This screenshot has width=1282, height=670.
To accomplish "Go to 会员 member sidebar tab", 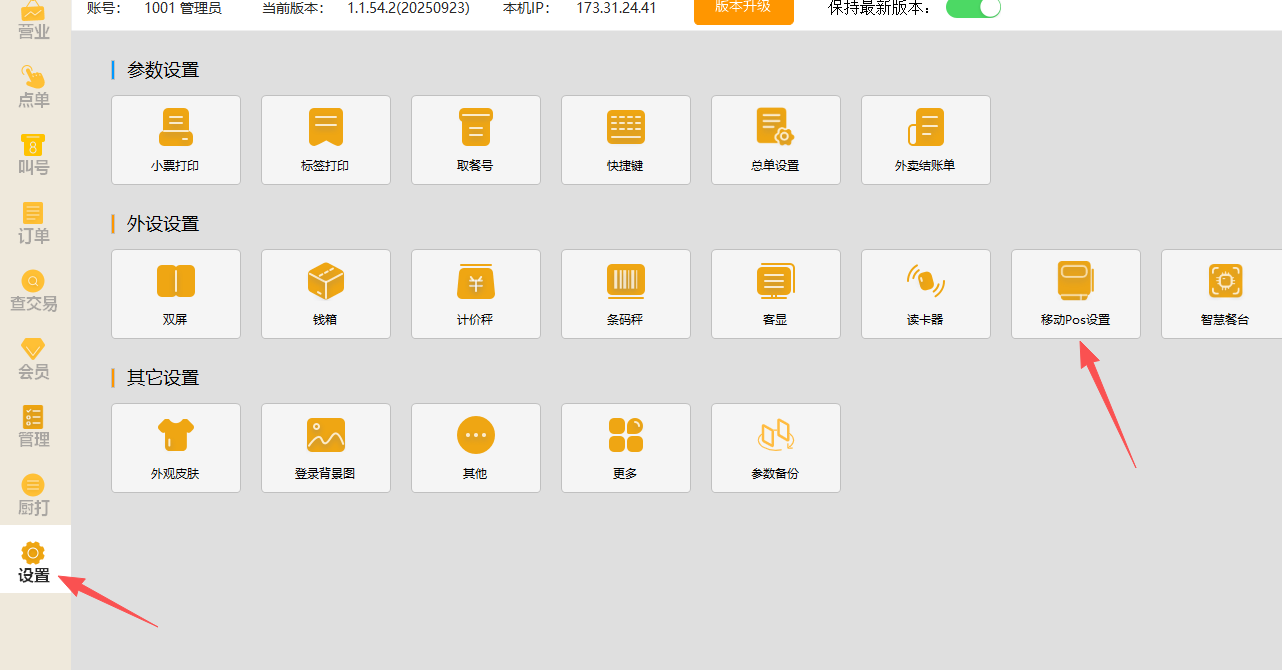I will point(34,359).
